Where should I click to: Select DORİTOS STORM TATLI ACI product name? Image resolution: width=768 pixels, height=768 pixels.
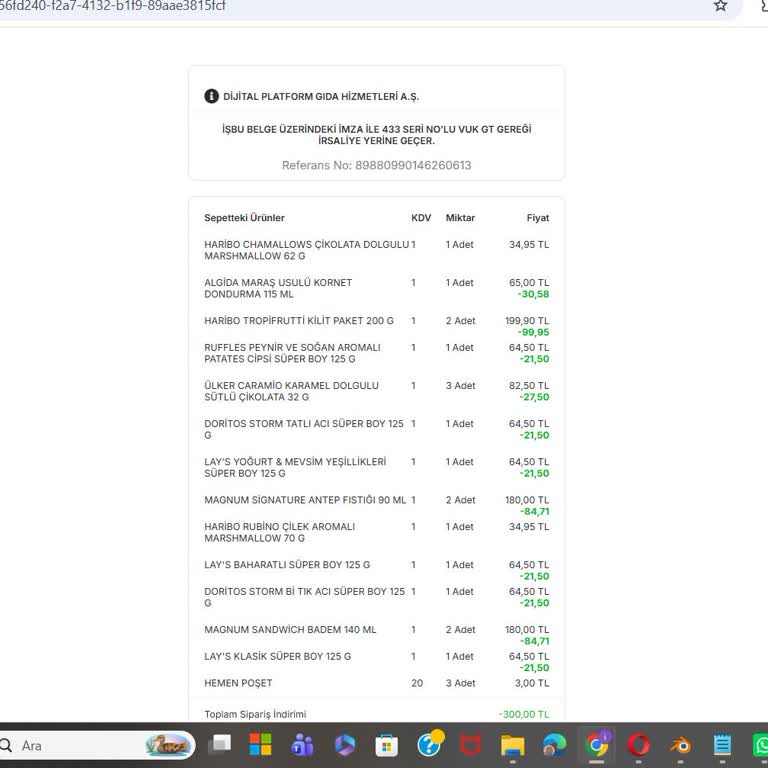point(304,429)
